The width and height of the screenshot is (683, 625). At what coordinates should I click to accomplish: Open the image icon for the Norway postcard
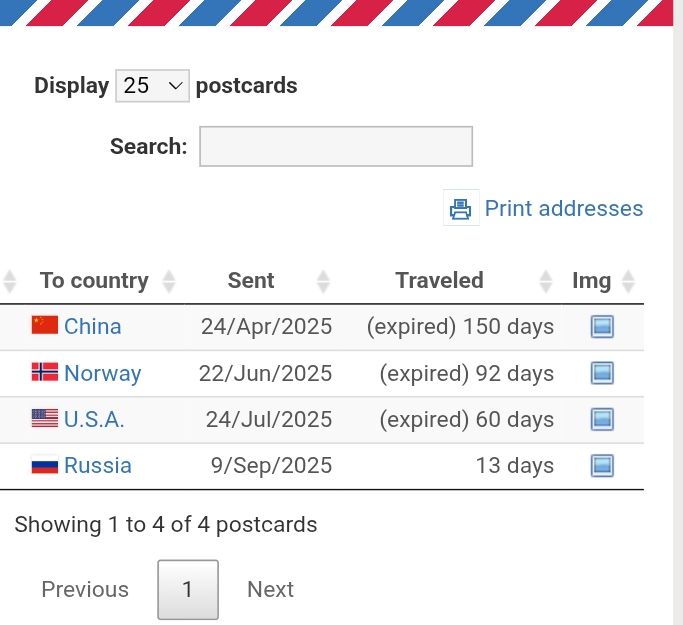pyautogui.click(x=602, y=373)
